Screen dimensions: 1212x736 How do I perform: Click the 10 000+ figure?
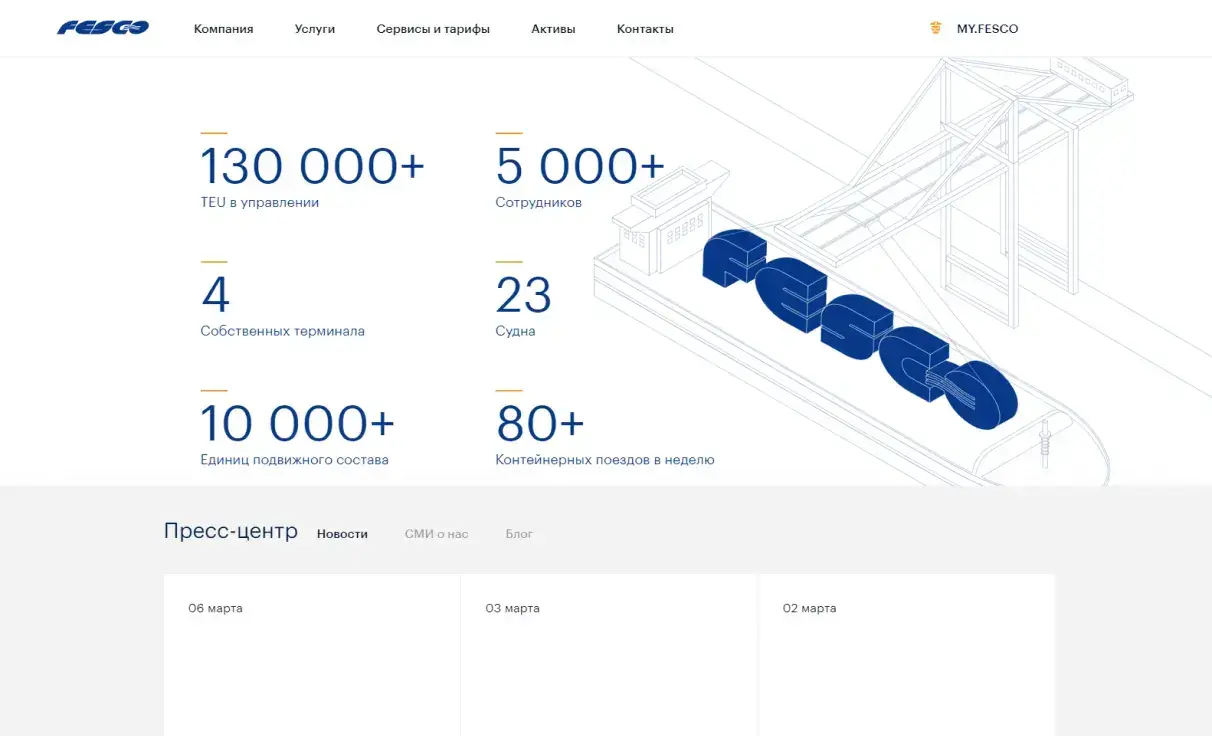click(x=298, y=424)
